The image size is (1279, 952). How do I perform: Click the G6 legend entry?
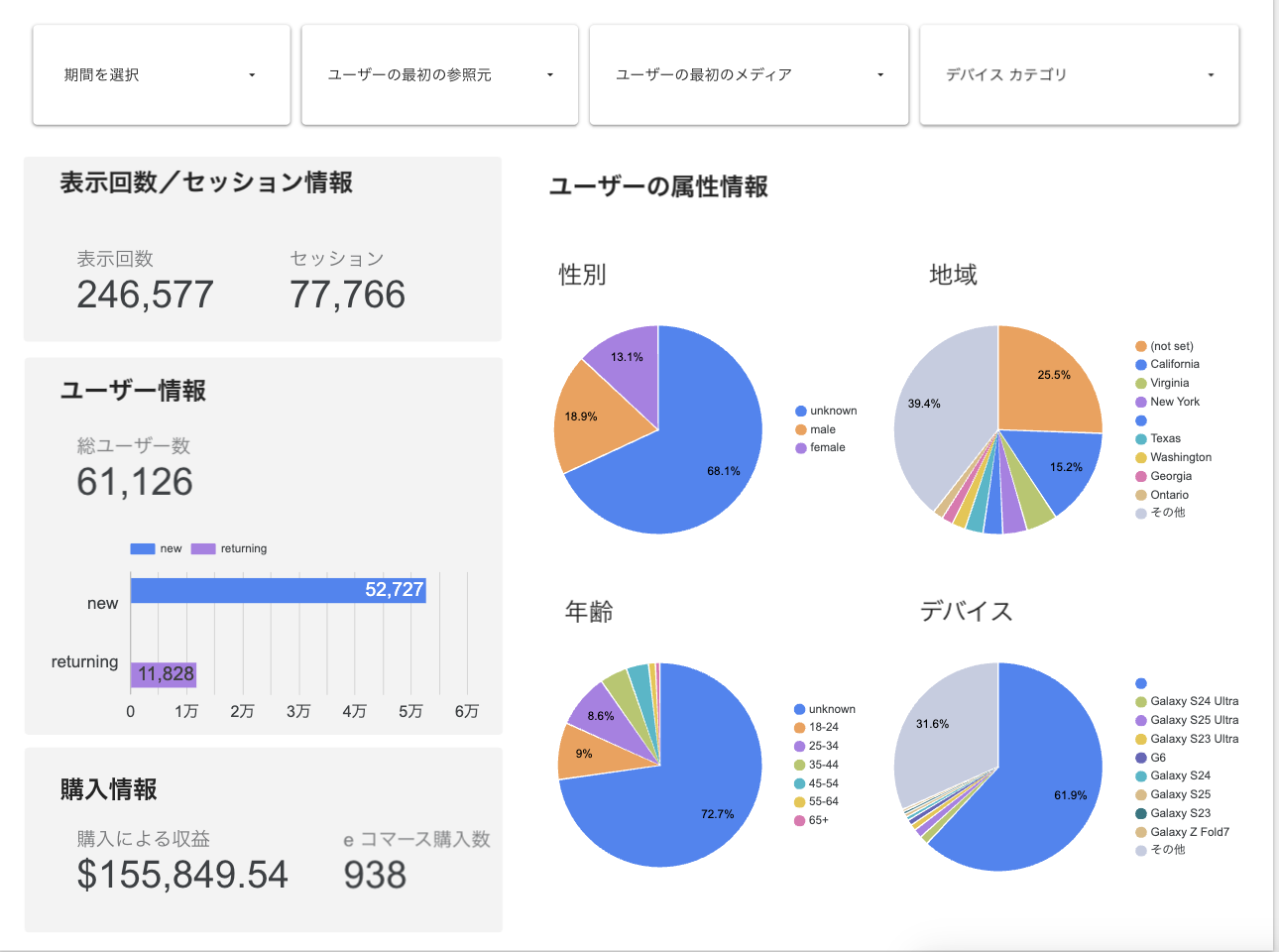coord(1150,758)
